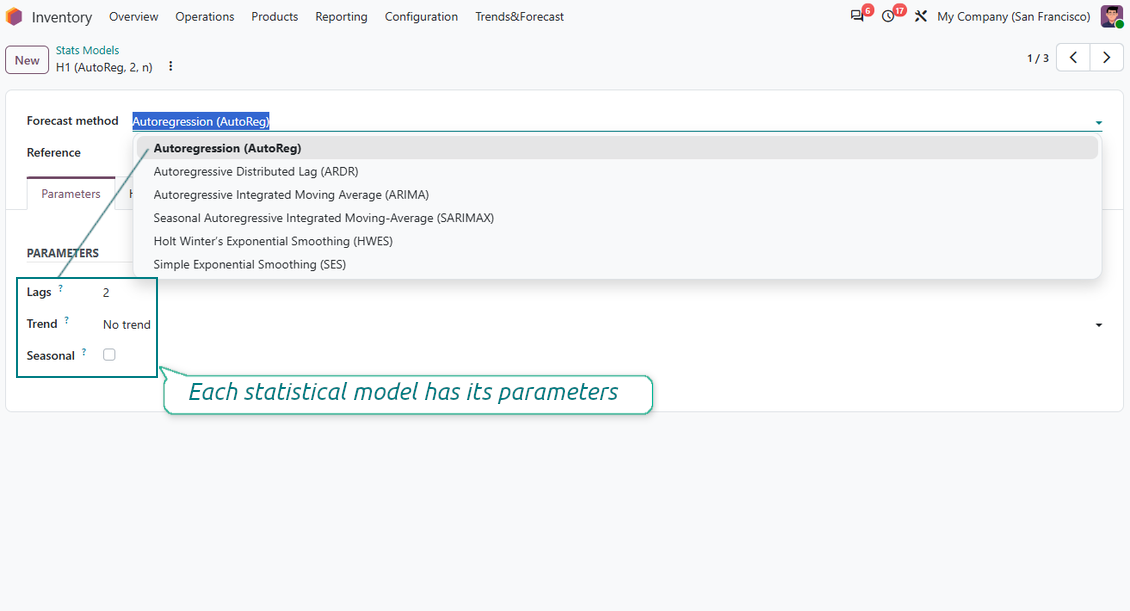Click the PARAMETERS section heading
This screenshot has width=1130, height=611.
63,253
